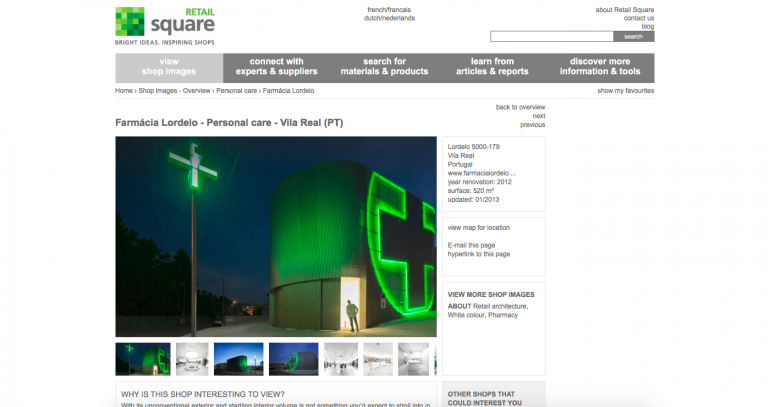Select seventh thumbnail of white corridor
This screenshot has height=407, width=770.
[413, 359]
